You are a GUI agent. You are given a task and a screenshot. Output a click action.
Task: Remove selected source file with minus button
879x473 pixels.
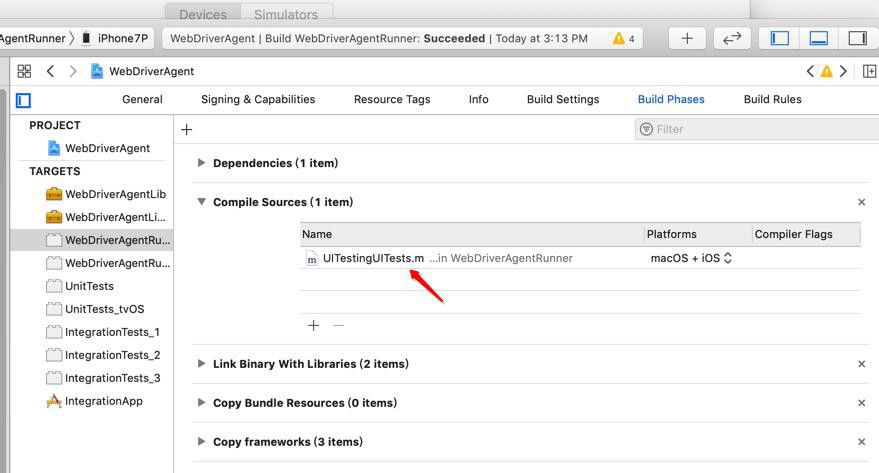click(x=338, y=326)
